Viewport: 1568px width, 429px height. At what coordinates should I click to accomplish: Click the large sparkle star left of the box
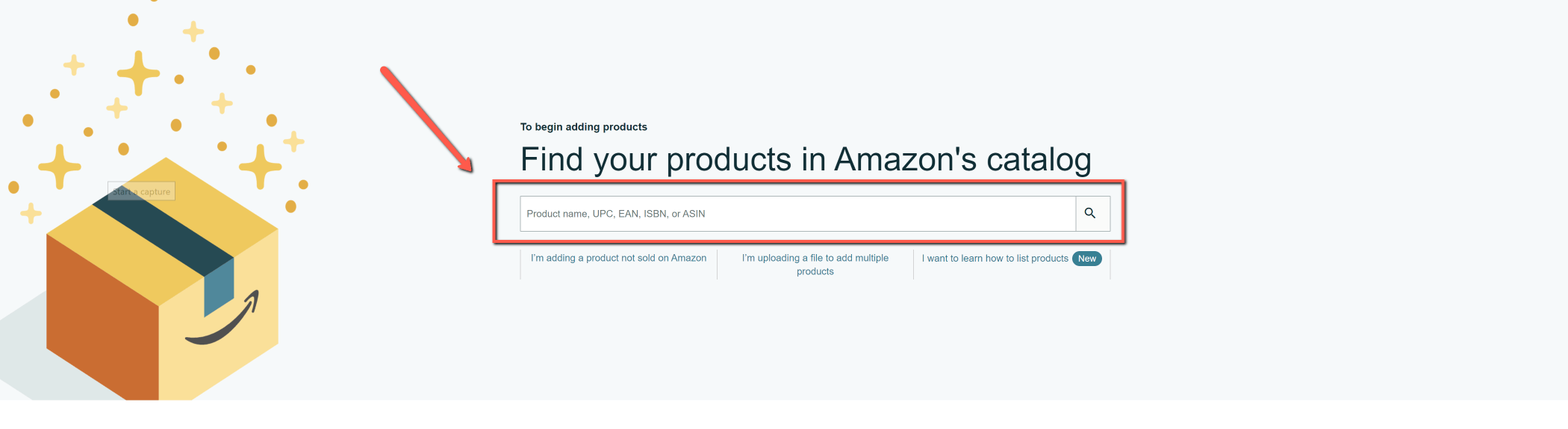point(60,166)
